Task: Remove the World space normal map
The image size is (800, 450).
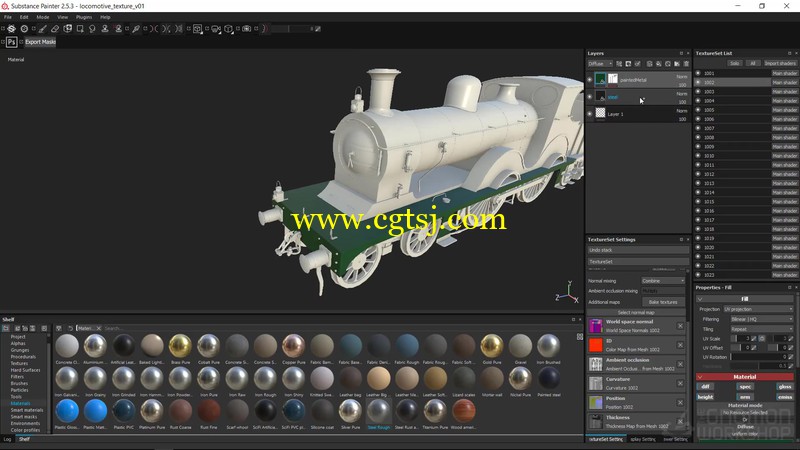Action: click(x=680, y=326)
